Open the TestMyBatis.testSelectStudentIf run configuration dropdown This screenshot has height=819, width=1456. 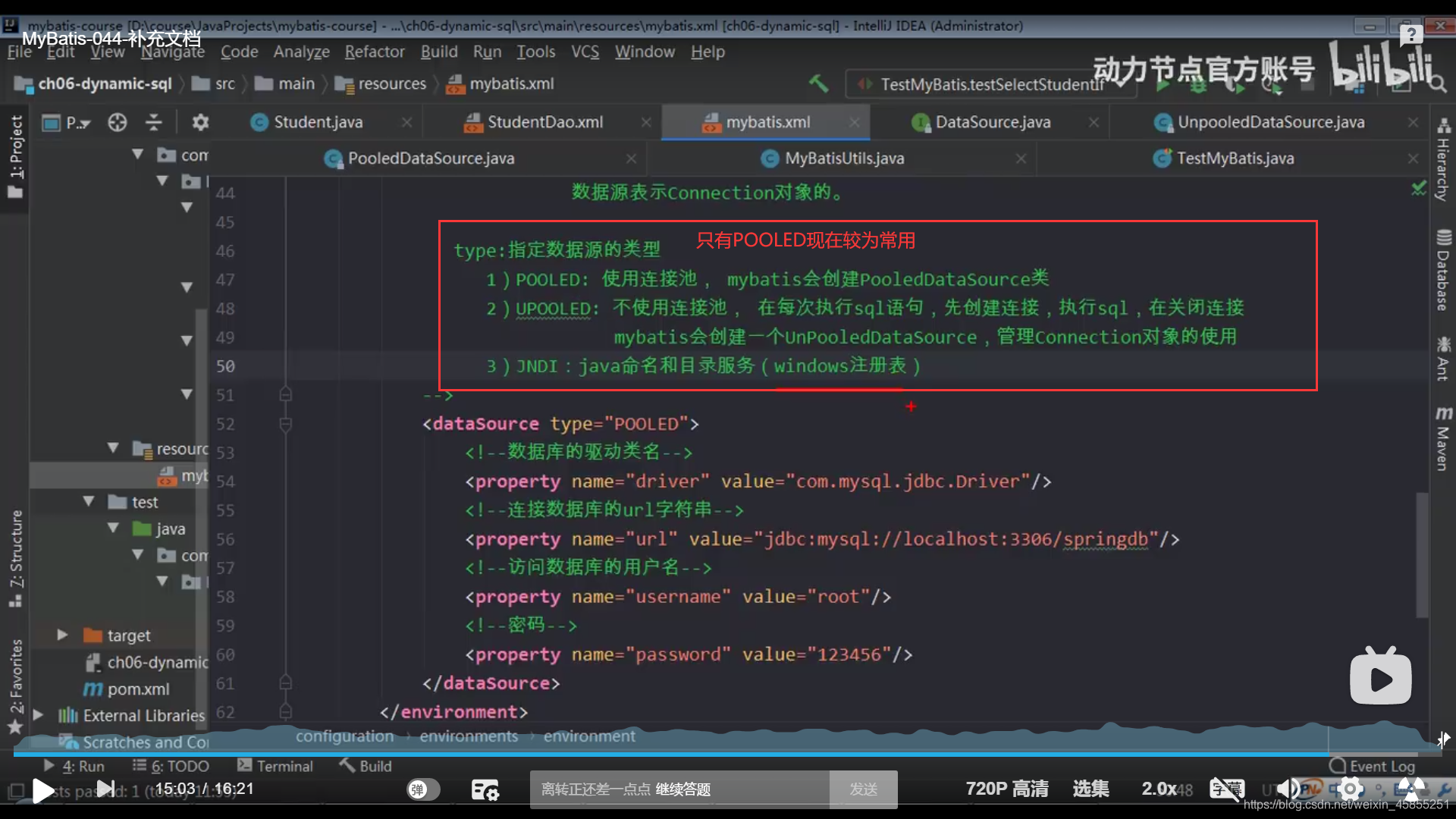990,84
